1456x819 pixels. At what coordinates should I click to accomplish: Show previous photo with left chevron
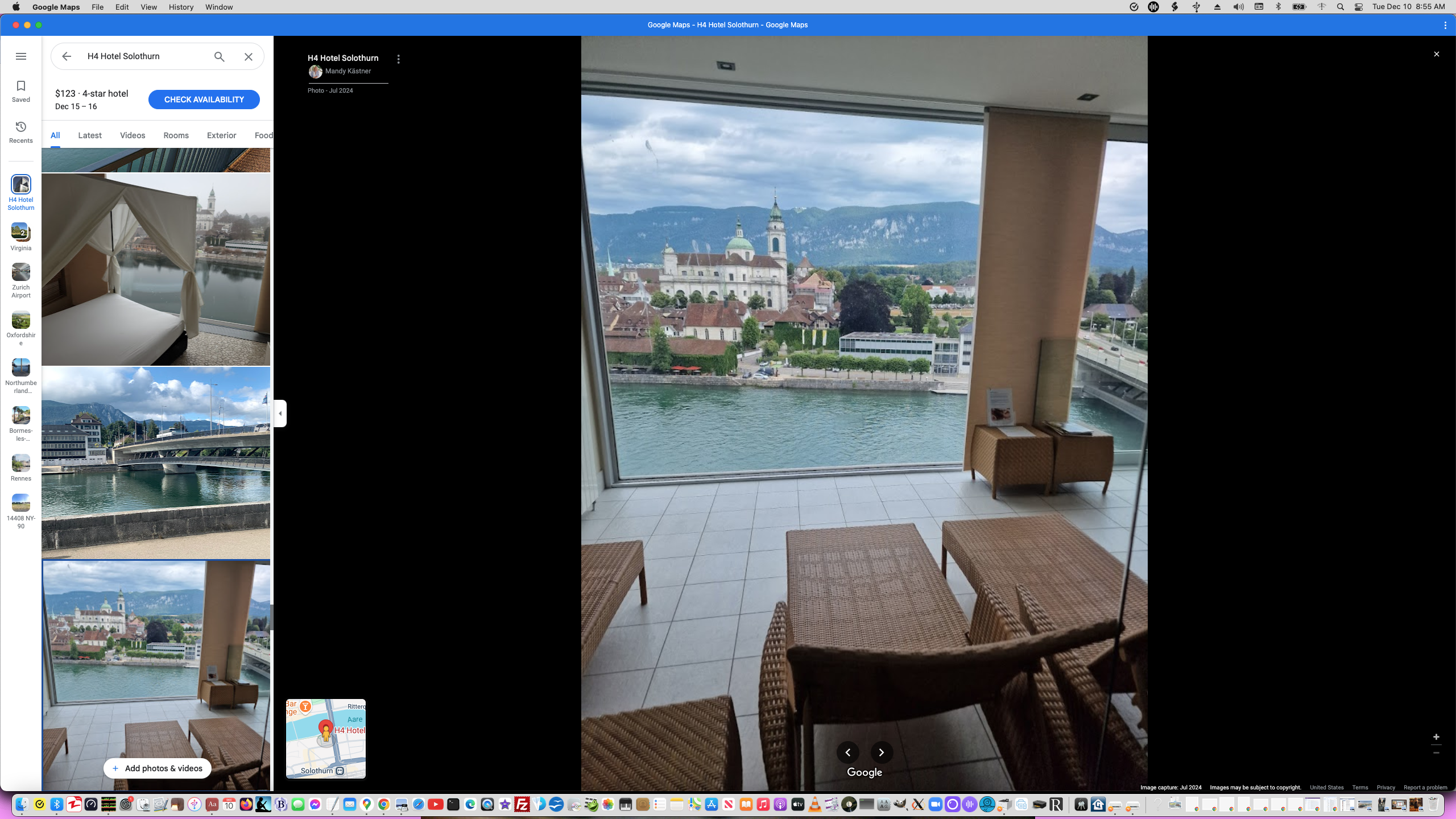(848, 752)
